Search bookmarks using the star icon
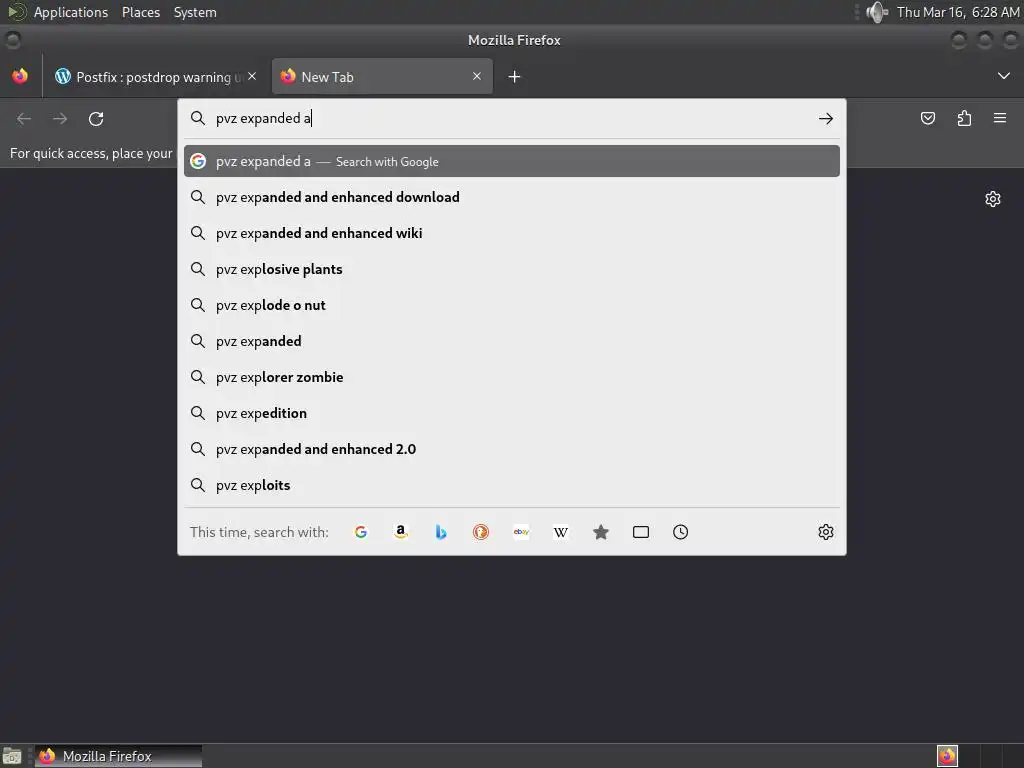 601,532
